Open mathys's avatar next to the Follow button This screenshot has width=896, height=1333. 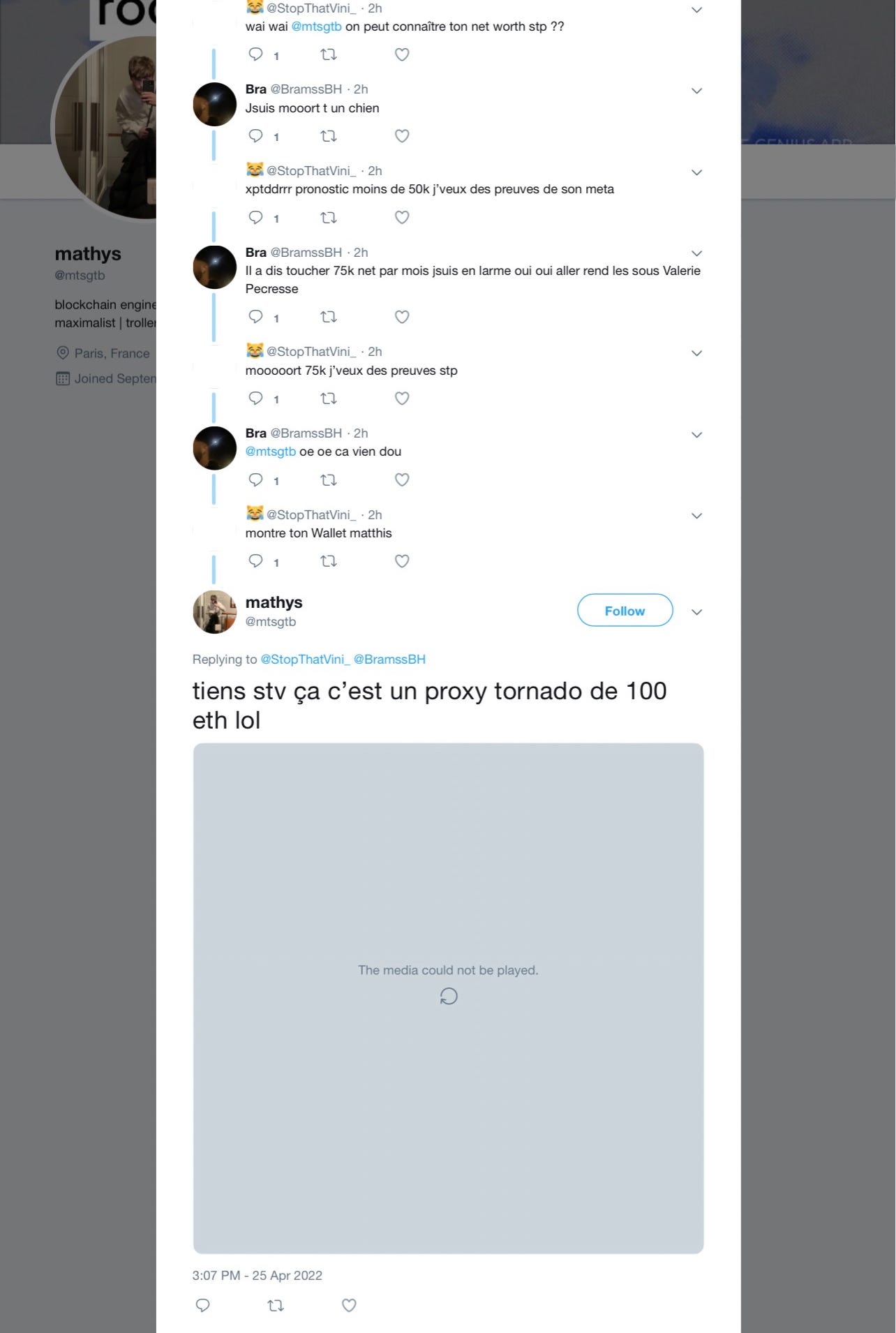click(x=215, y=612)
